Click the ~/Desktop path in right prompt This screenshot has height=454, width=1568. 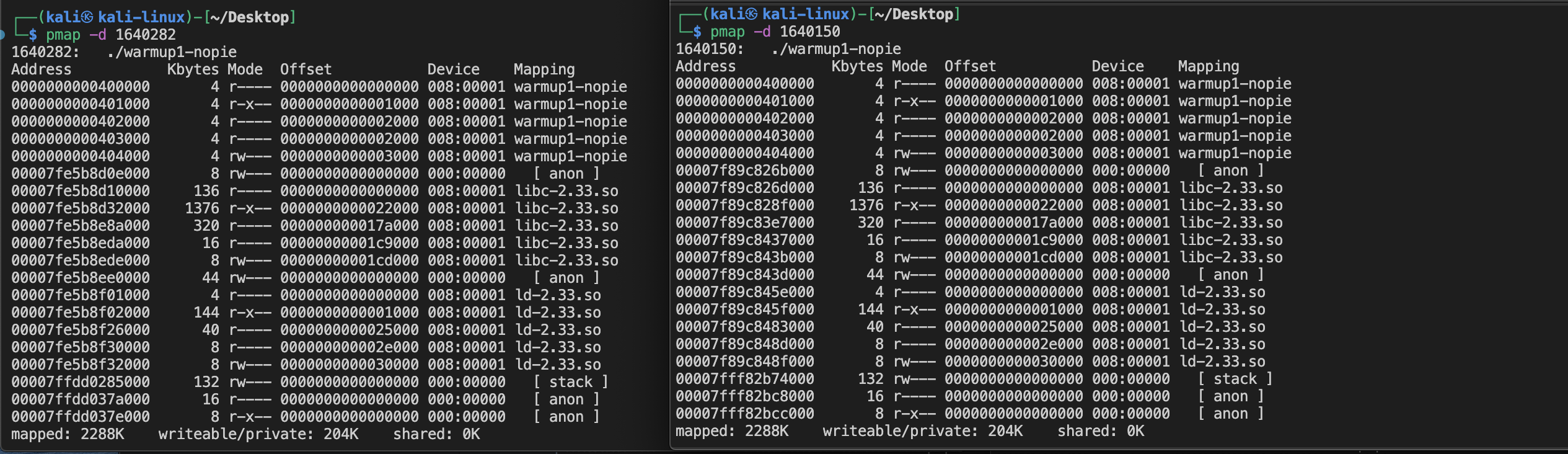coord(914,14)
